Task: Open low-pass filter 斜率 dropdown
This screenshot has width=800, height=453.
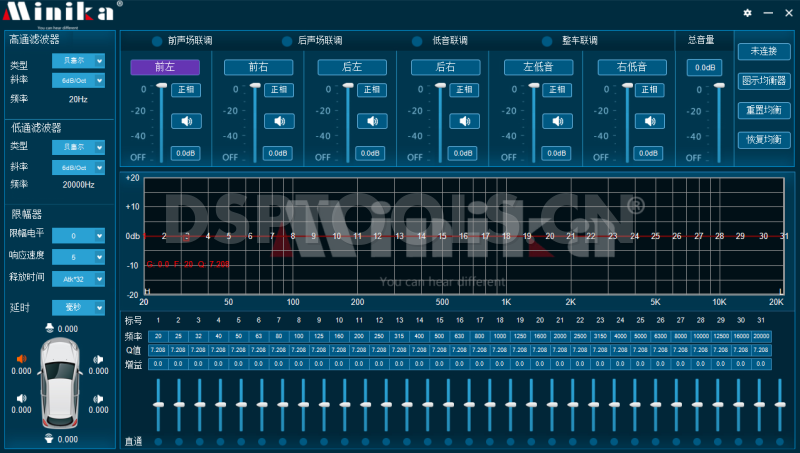Action: click(79, 167)
